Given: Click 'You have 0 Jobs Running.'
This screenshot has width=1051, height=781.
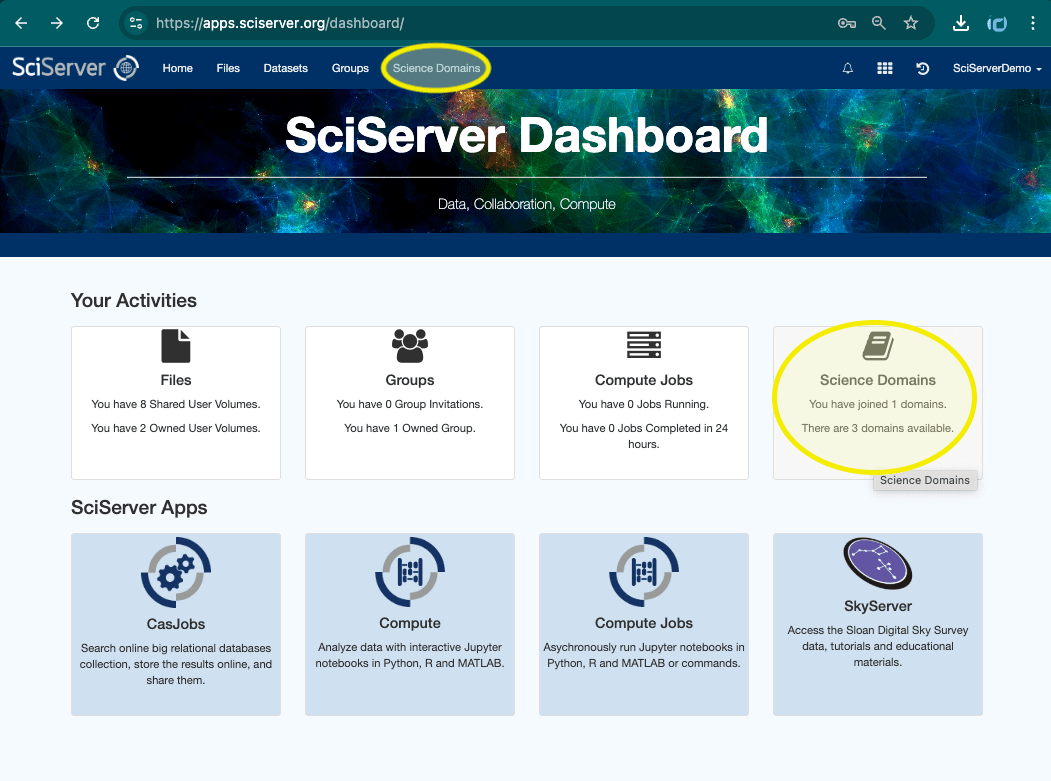Looking at the screenshot, I should [x=643, y=404].
